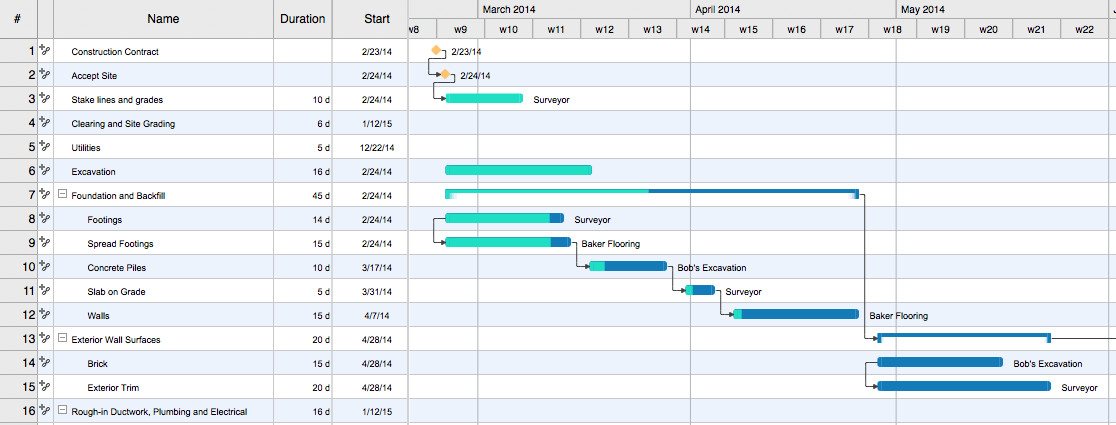The height and width of the screenshot is (425, 1116).
Task: Click the Brick task Gantt bar
Action: [940, 362]
